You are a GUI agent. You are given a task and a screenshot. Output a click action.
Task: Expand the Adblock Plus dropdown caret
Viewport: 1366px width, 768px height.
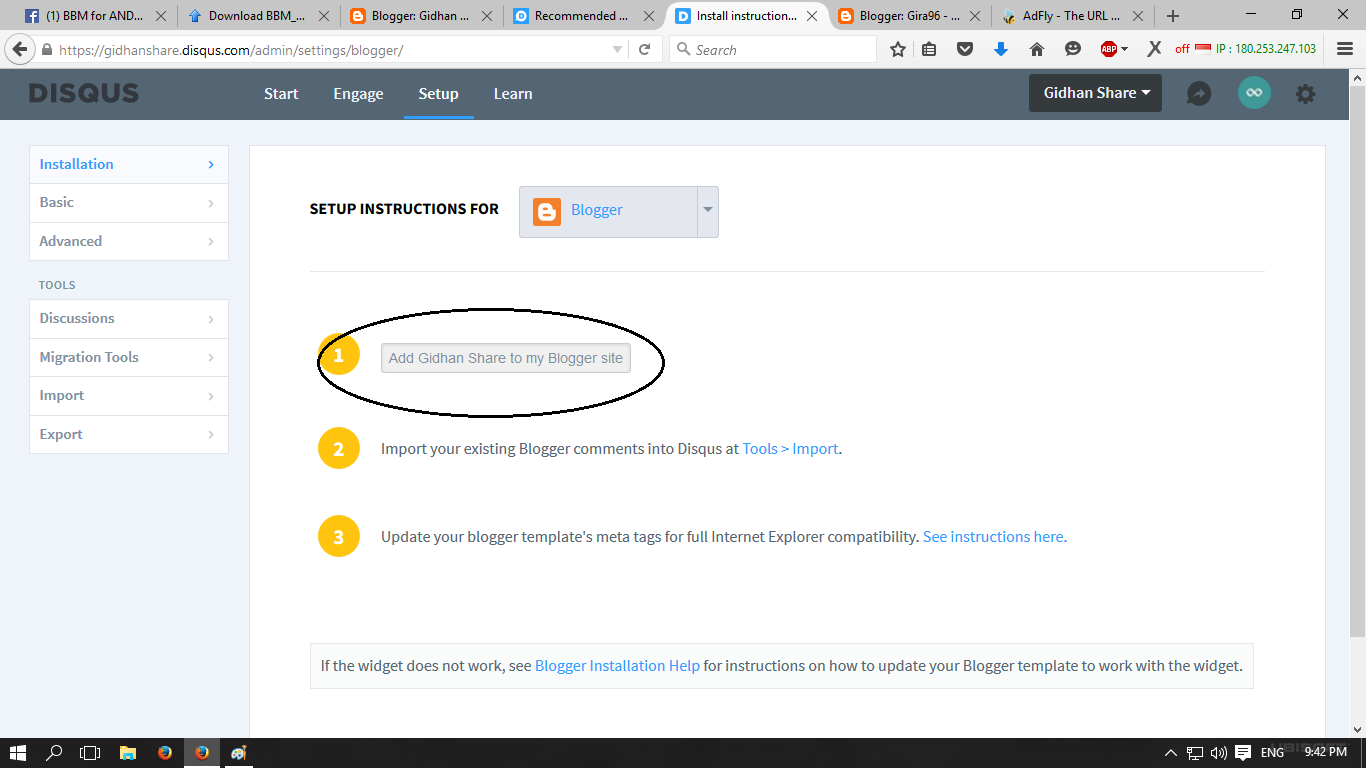point(1124,48)
